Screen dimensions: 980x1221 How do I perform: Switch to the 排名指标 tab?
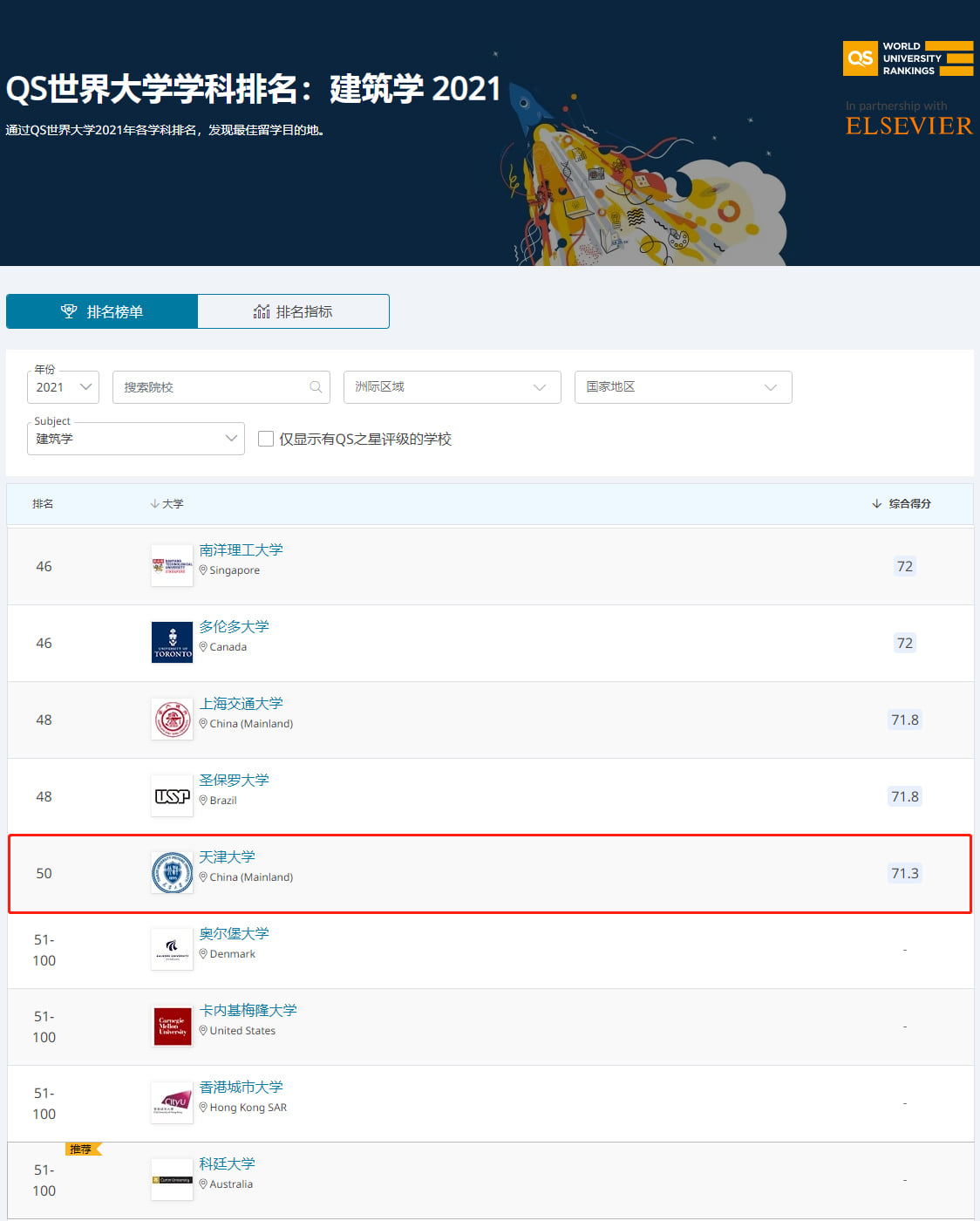[293, 311]
